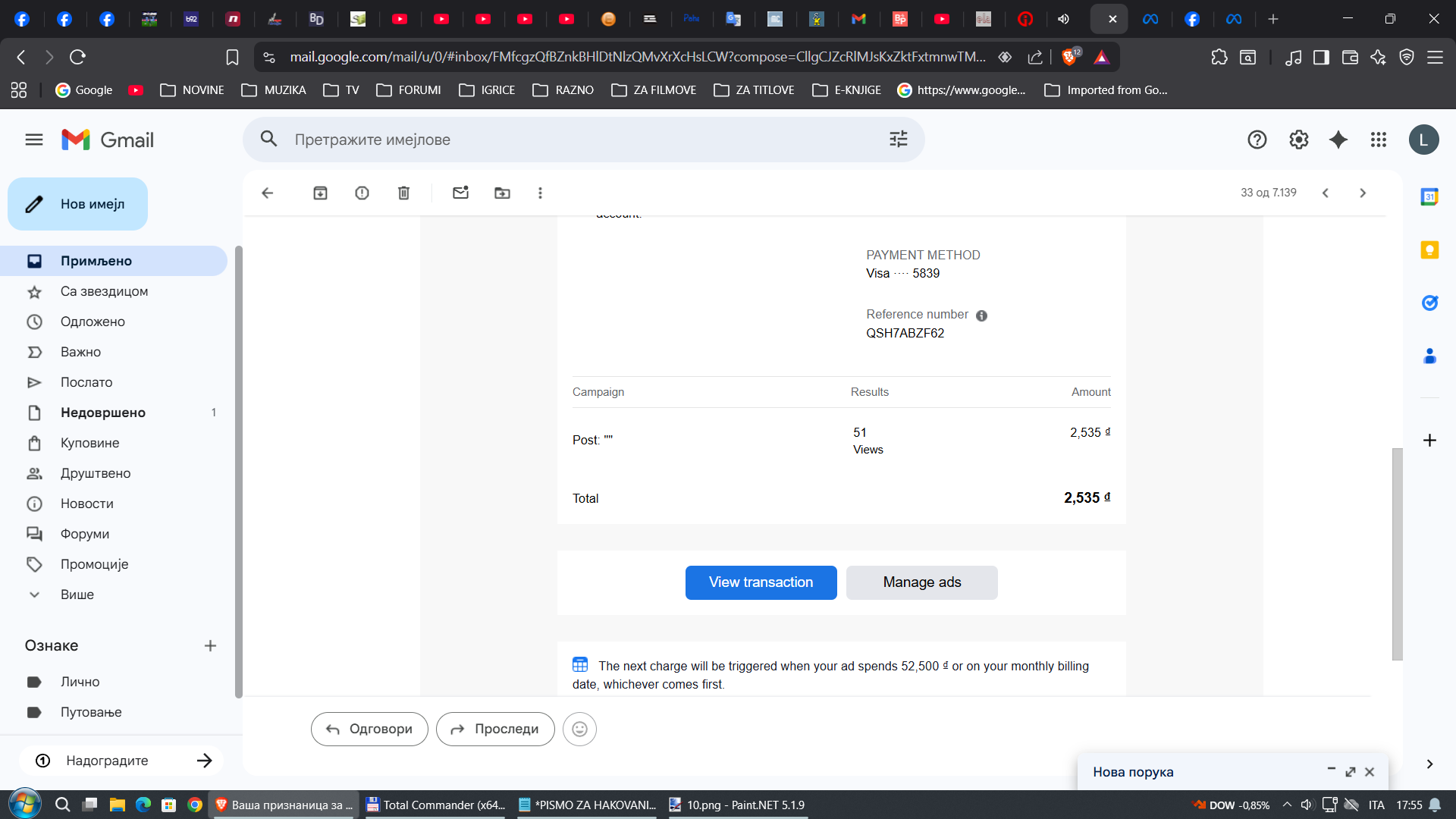This screenshot has height=819, width=1456.
Task: Toggle the Gmail main menu hamburger
Action: coord(34,140)
